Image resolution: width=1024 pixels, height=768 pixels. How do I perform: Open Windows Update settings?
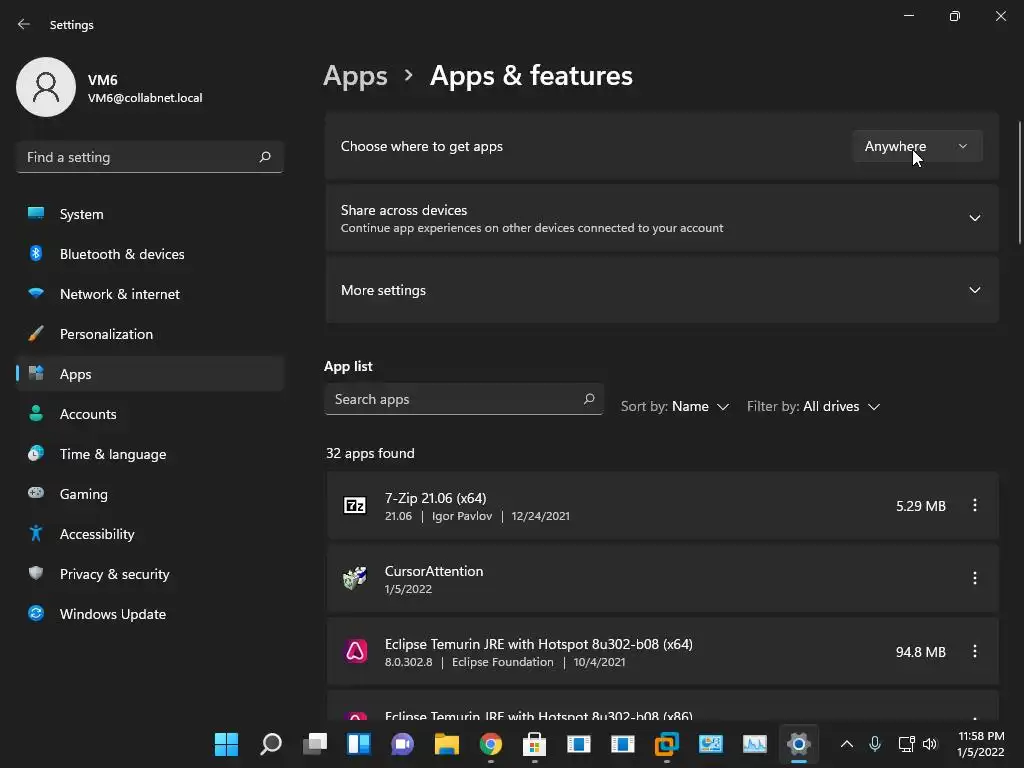click(x=150, y=614)
